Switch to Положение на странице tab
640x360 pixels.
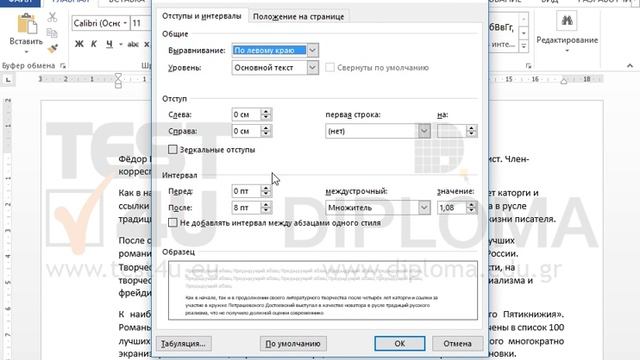pyautogui.click(x=298, y=17)
